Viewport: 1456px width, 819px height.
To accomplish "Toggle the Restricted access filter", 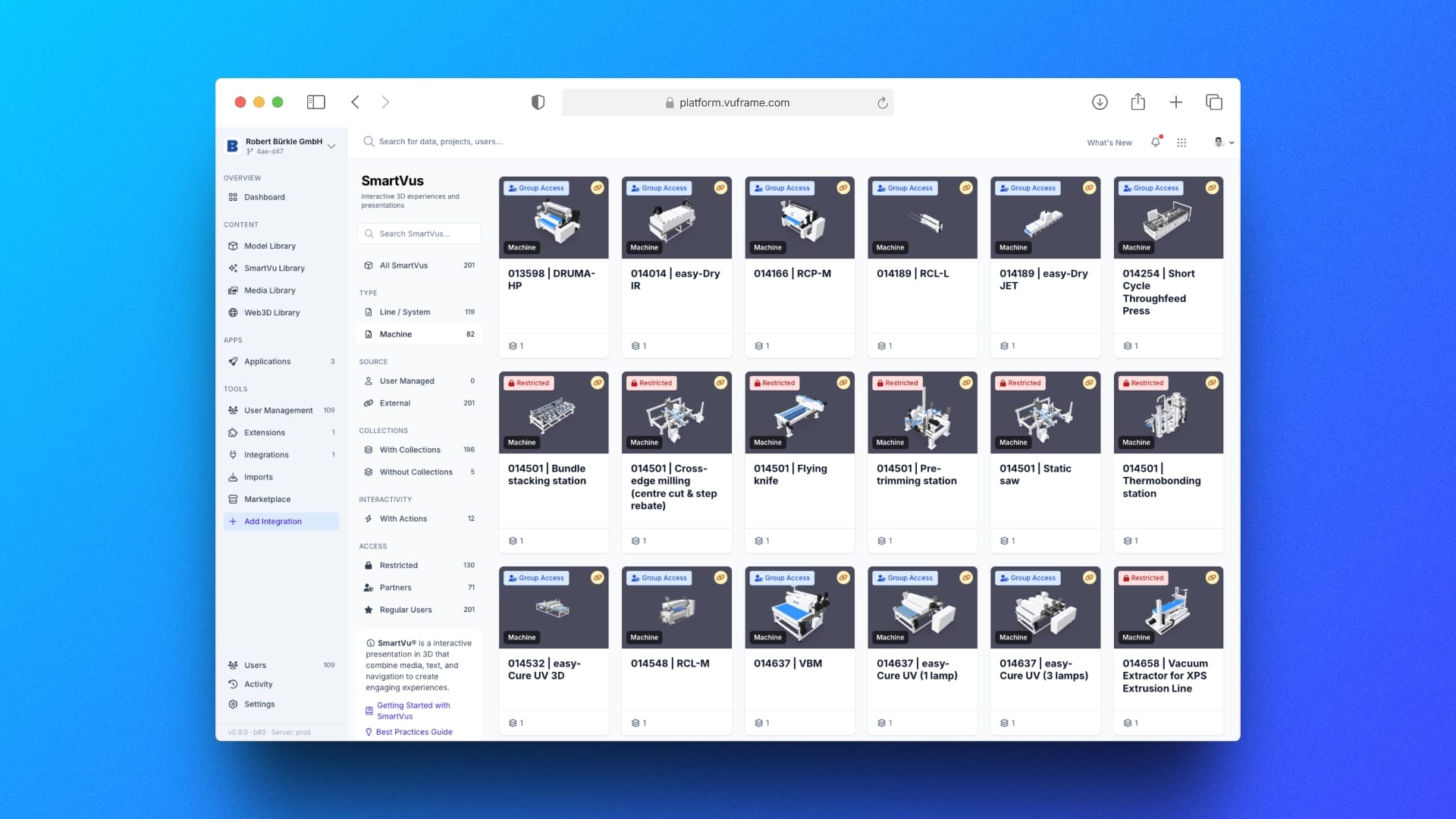I will click(398, 565).
